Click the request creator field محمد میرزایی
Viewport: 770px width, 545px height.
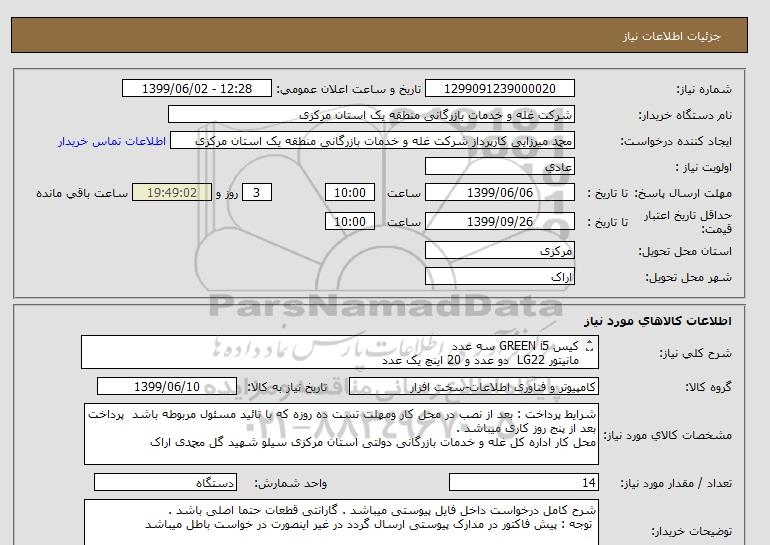pyautogui.click(x=372, y=141)
